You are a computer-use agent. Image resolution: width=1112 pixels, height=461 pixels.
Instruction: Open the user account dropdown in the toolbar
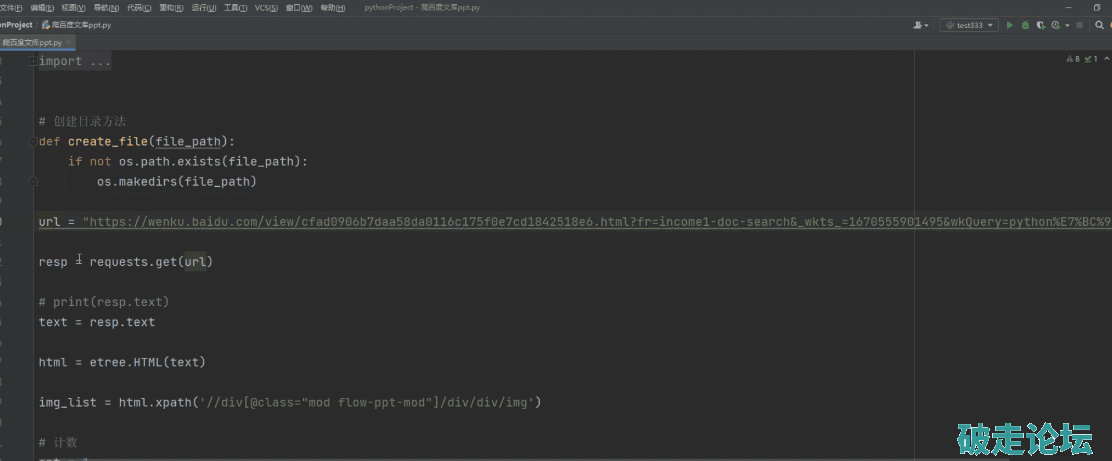click(921, 25)
